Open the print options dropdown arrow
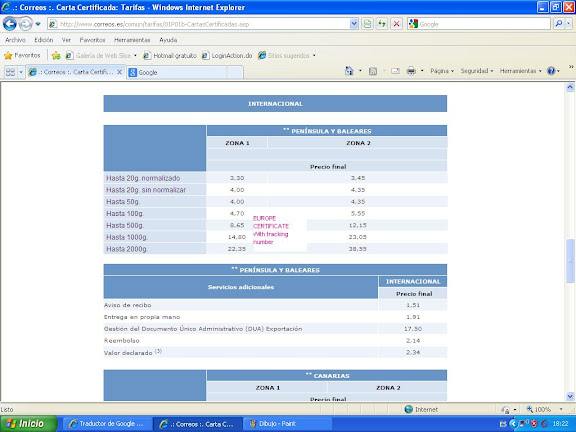Viewport: 576px width, 432px height. (x=422, y=71)
